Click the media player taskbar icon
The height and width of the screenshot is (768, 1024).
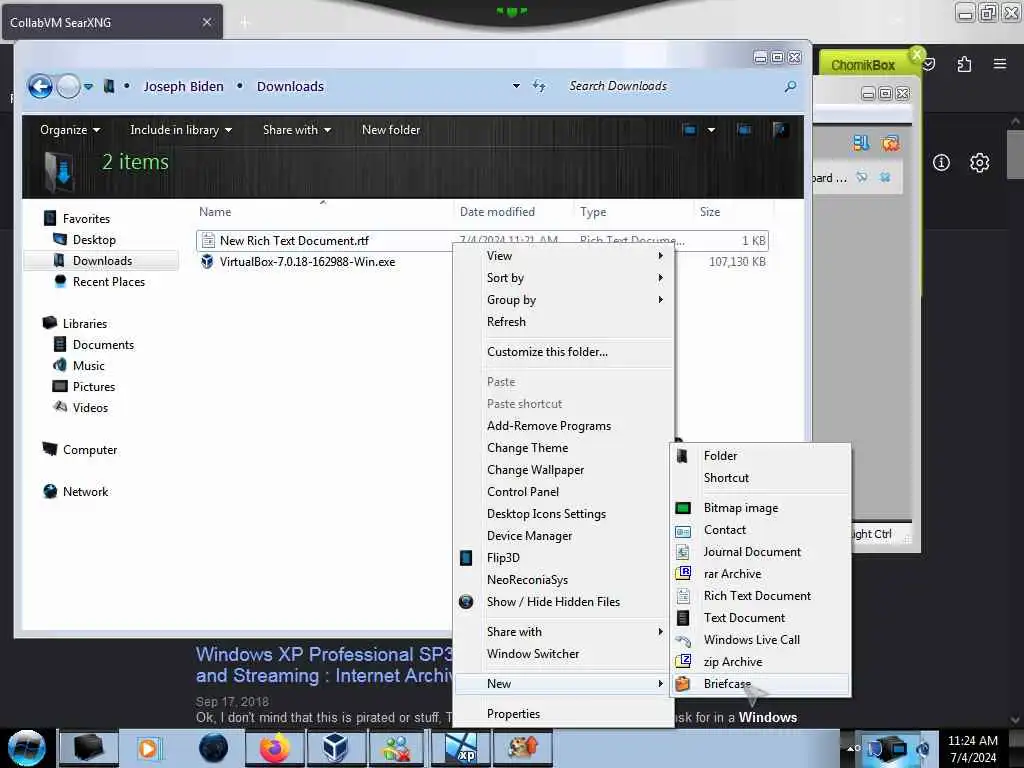pyautogui.click(x=149, y=748)
